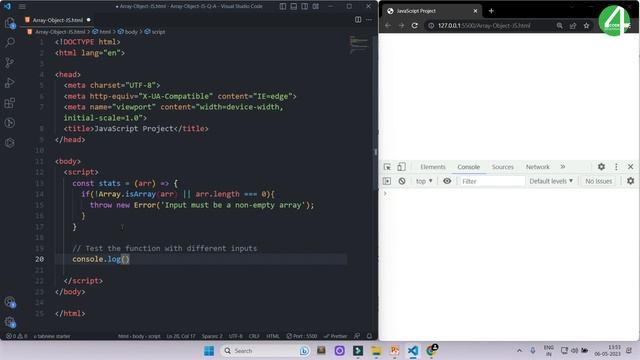Click the script breadcrumb item

[155, 31]
